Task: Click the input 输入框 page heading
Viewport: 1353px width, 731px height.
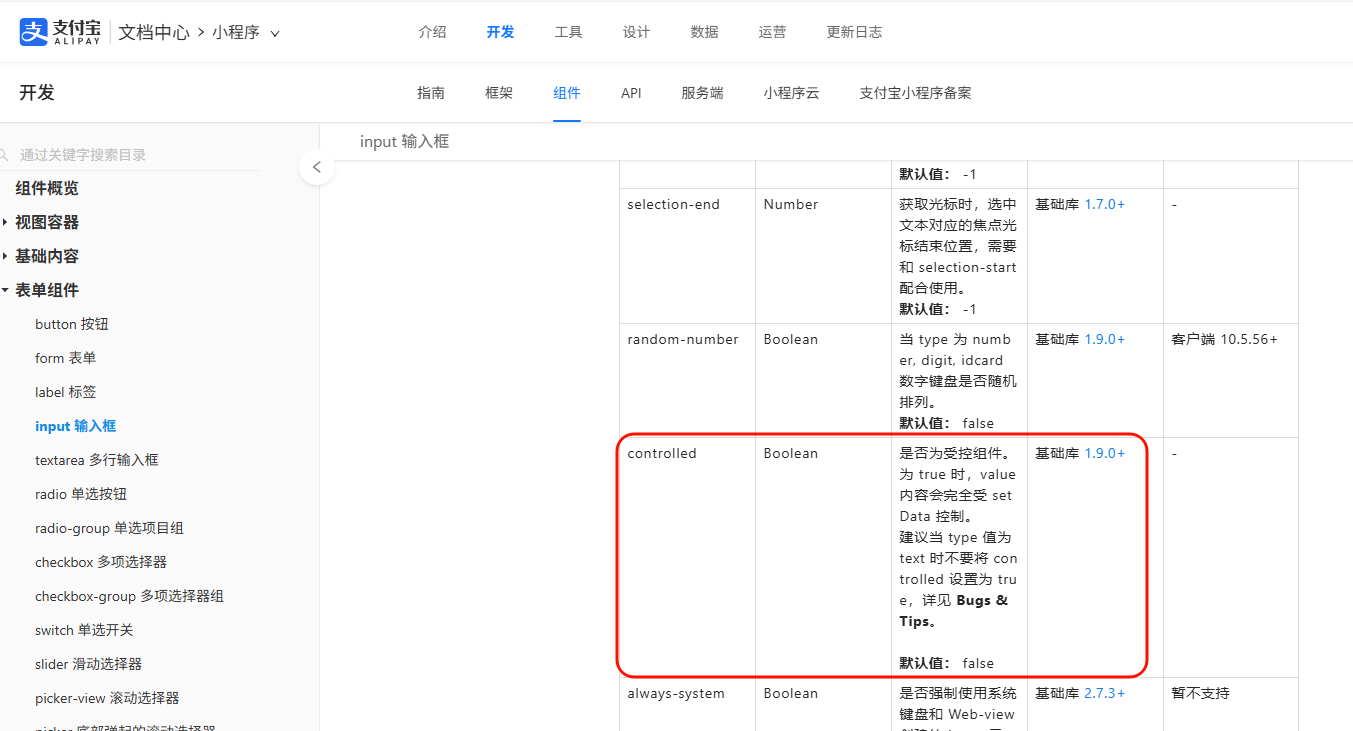Action: 404,142
